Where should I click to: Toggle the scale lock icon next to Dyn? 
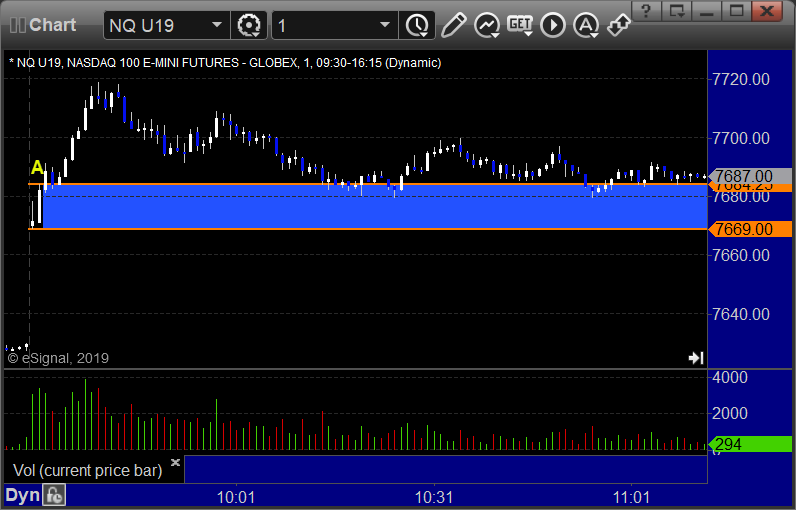tap(54, 495)
